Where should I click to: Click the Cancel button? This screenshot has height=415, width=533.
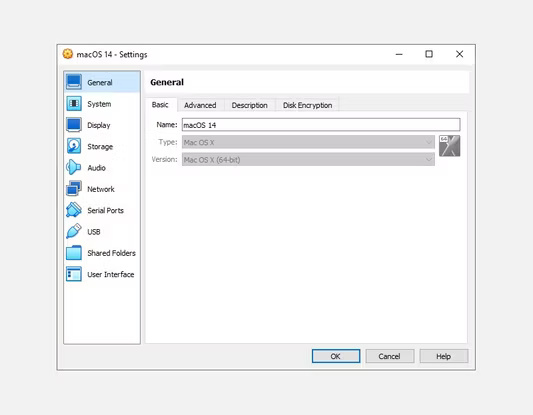click(390, 356)
